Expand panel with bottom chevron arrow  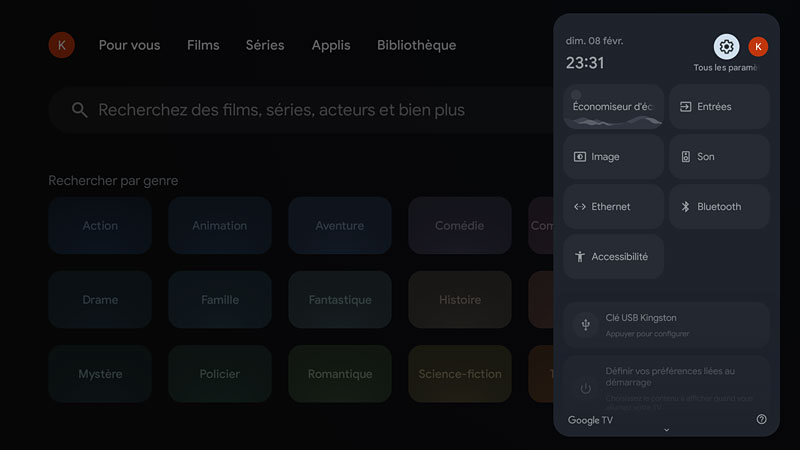[x=667, y=430]
